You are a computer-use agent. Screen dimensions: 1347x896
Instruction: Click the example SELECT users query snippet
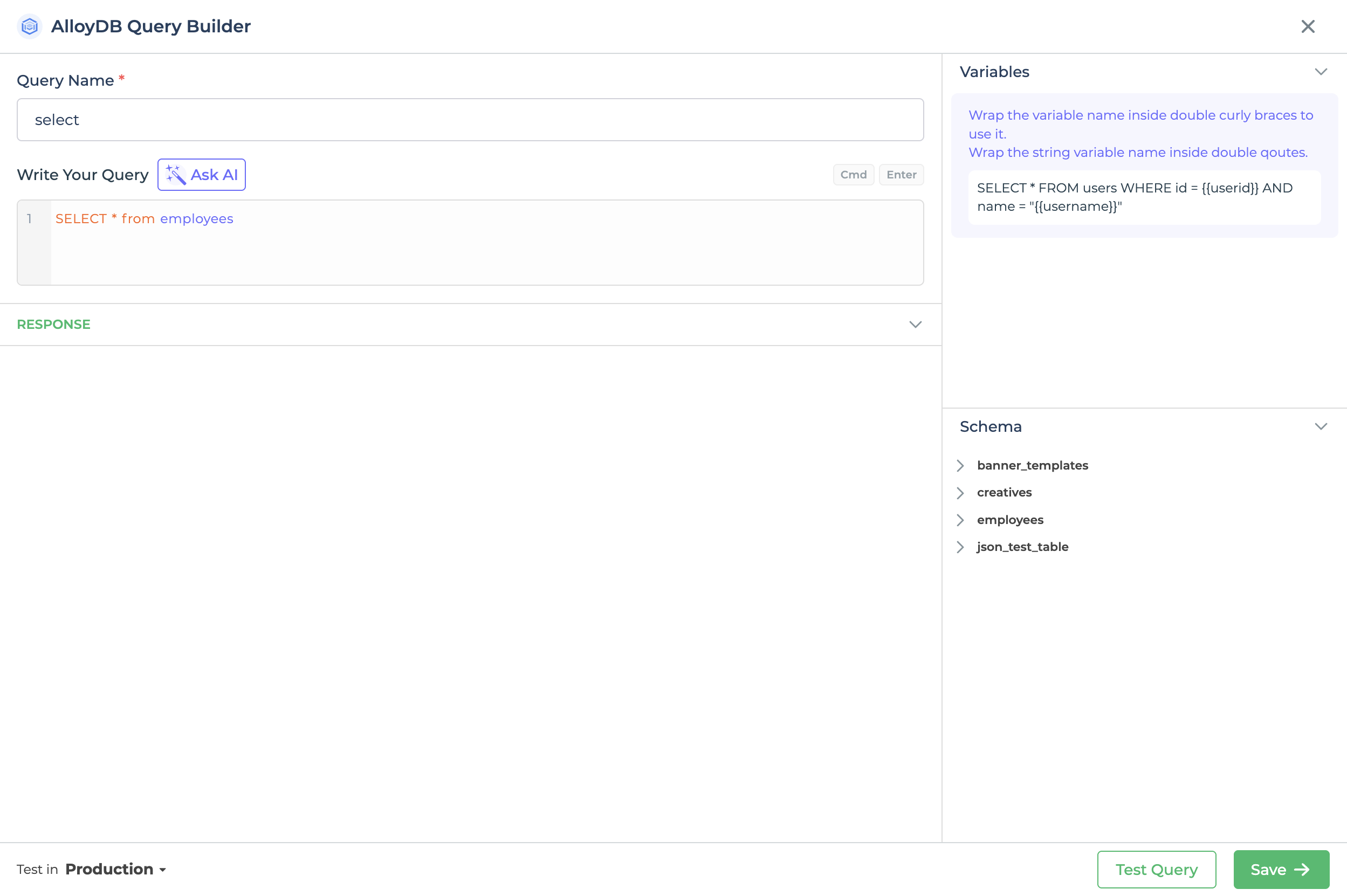coord(1144,197)
